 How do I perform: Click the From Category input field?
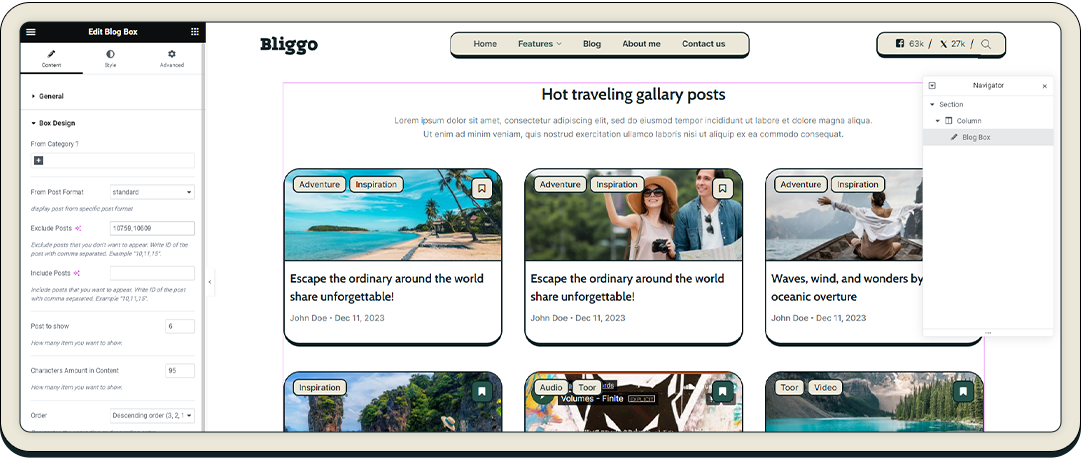click(112, 161)
